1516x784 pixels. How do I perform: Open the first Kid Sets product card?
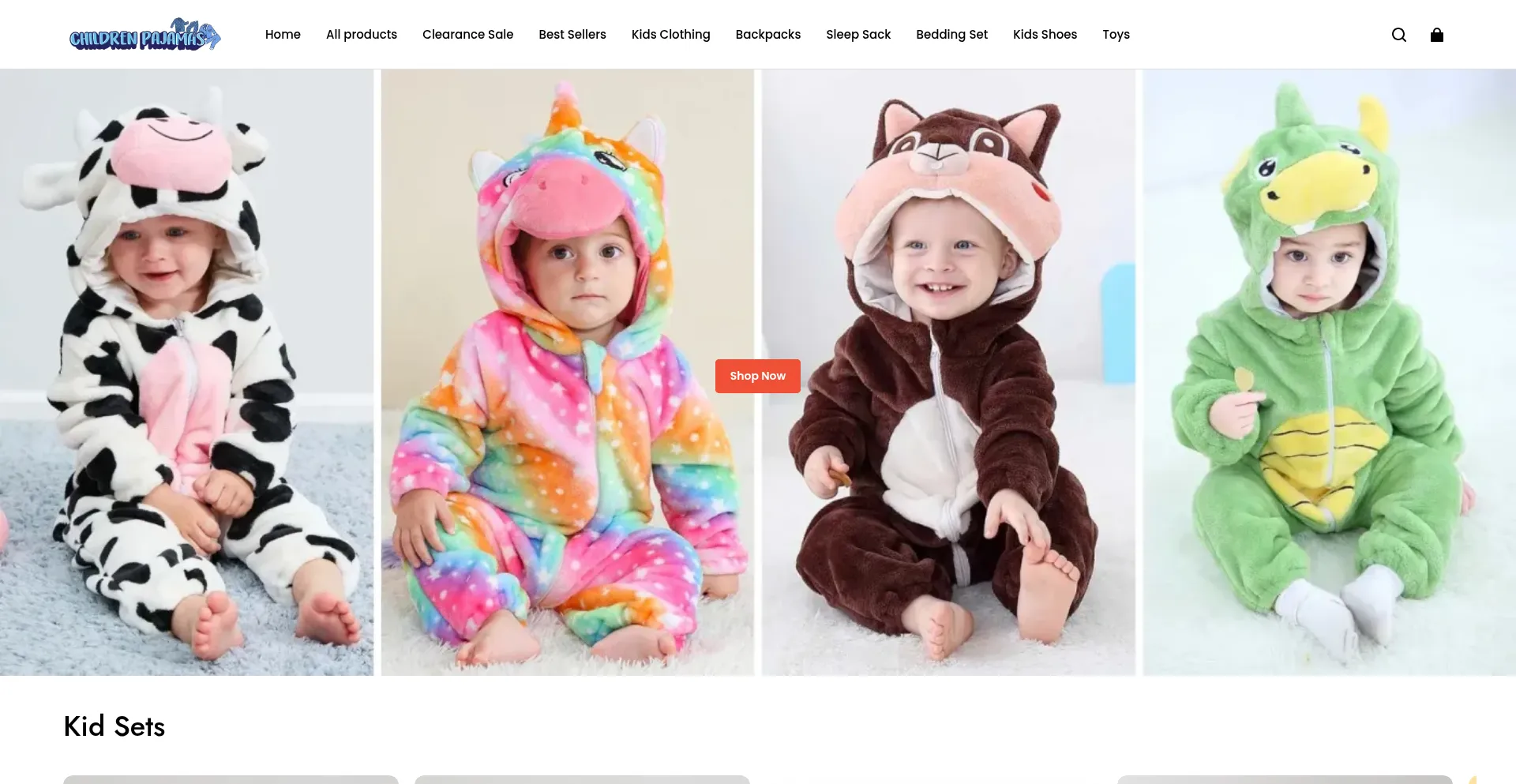point(231,779)
